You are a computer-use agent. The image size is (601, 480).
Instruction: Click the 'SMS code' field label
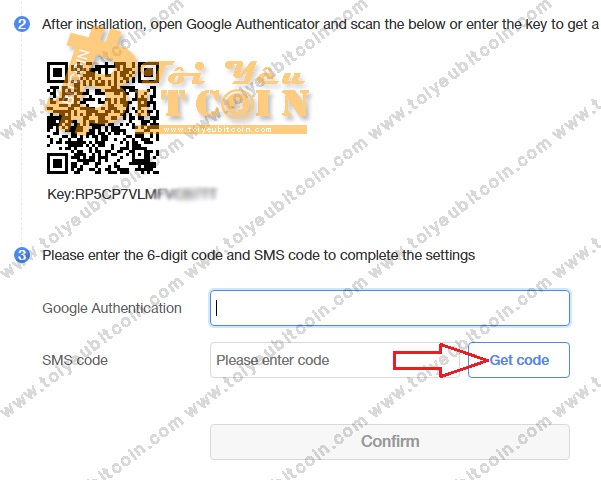[x=75, y=360]
